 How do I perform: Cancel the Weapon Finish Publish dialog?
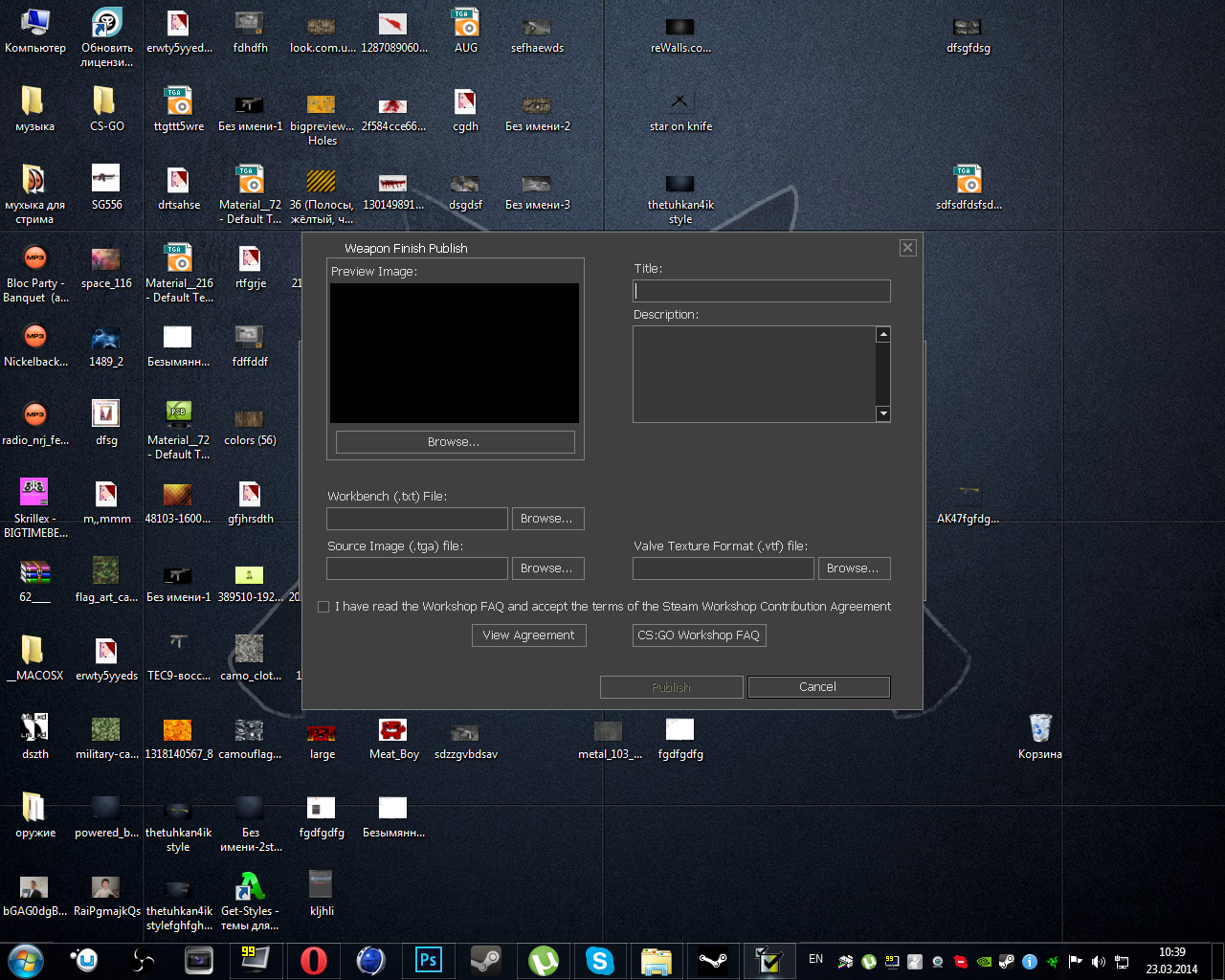click(x=818, y=687)
